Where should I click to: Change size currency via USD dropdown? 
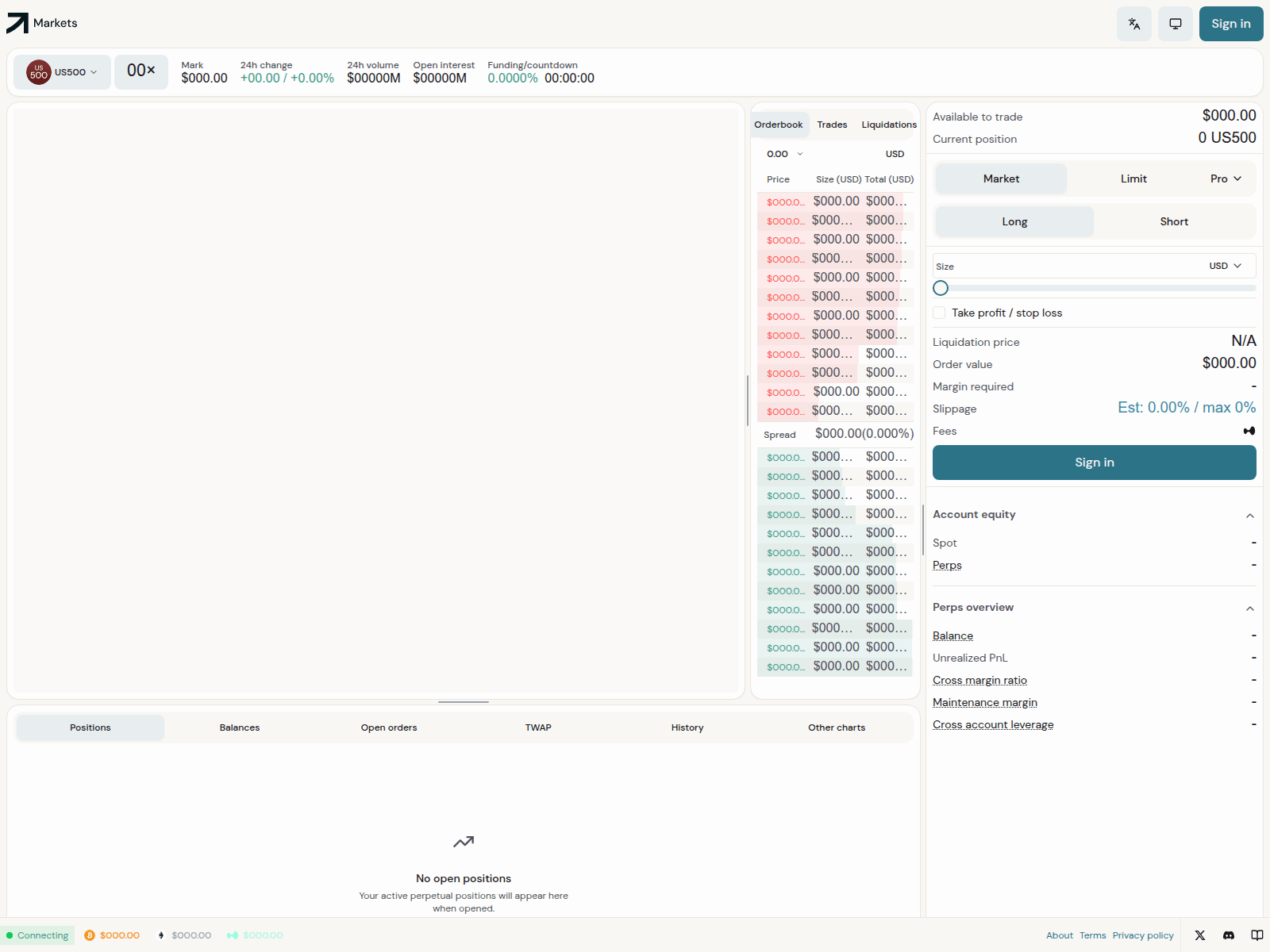click(x=1226, y=266)
